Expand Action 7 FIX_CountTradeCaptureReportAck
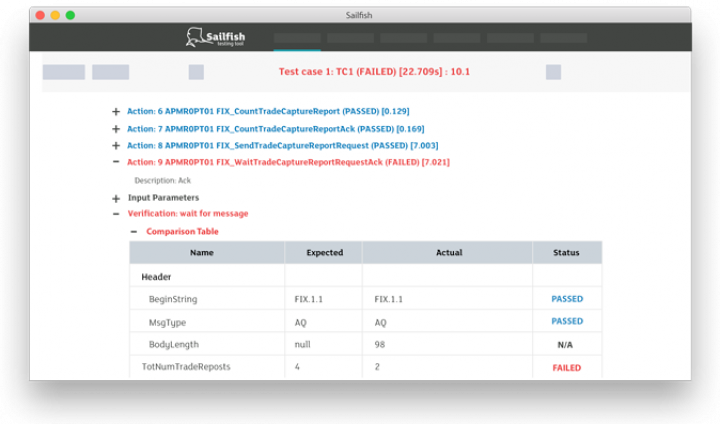Image resolution: width=720 pixels, height=424 pixels. click(x=116, y=129)
